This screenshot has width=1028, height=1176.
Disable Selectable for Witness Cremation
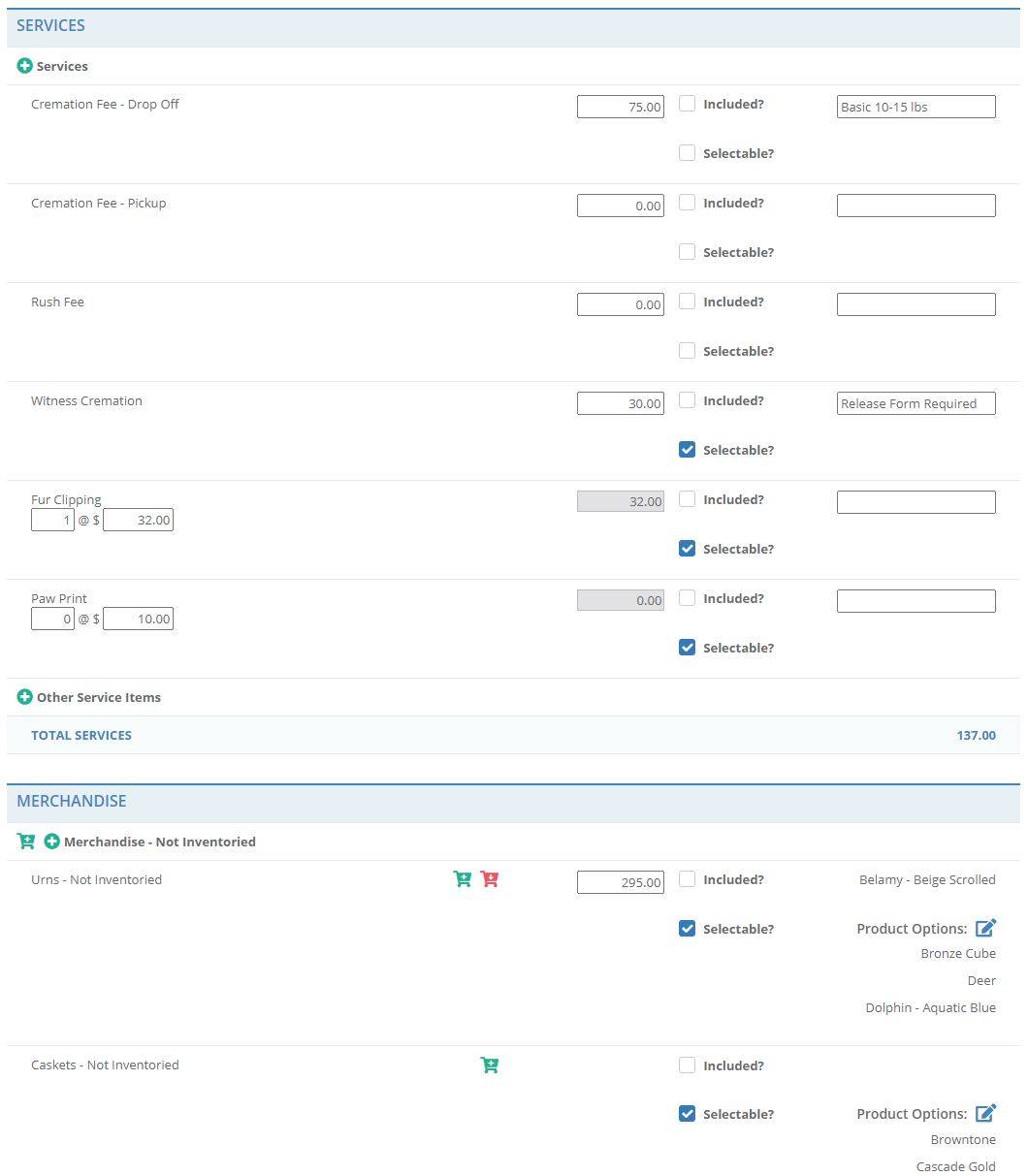pos(687,450)
